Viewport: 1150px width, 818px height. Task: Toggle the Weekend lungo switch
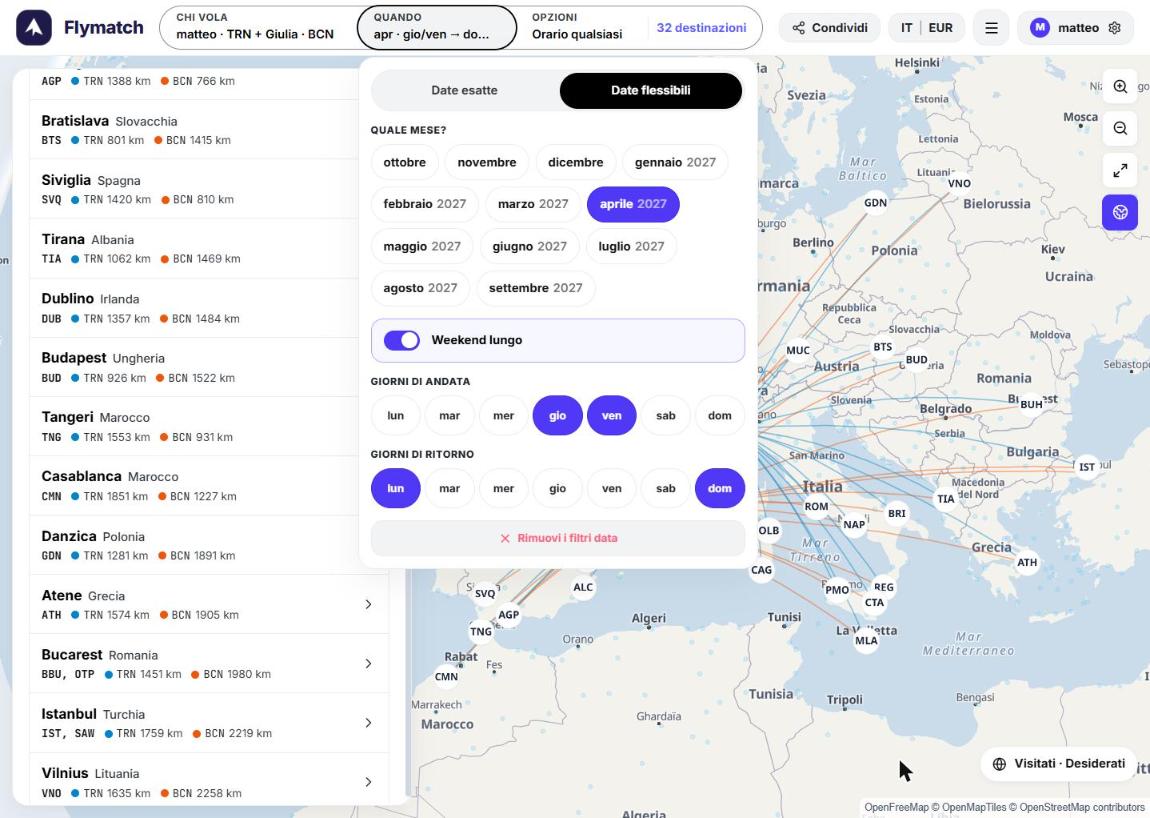point(402,340)
